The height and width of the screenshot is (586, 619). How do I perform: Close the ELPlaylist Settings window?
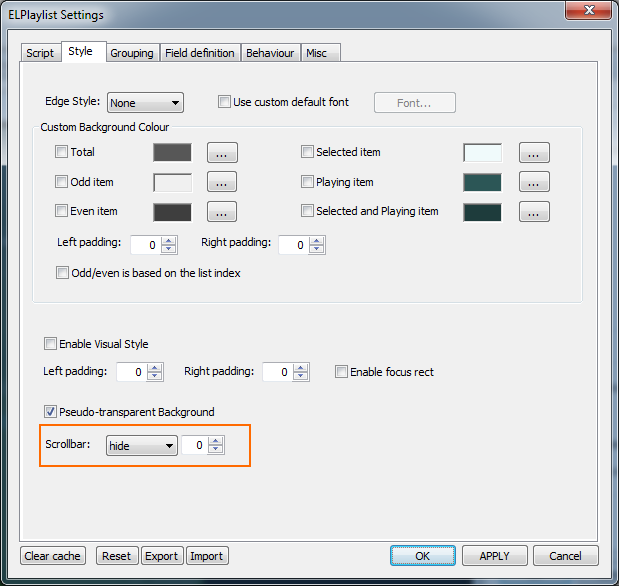pyautogui.click(x=588, y=10)
